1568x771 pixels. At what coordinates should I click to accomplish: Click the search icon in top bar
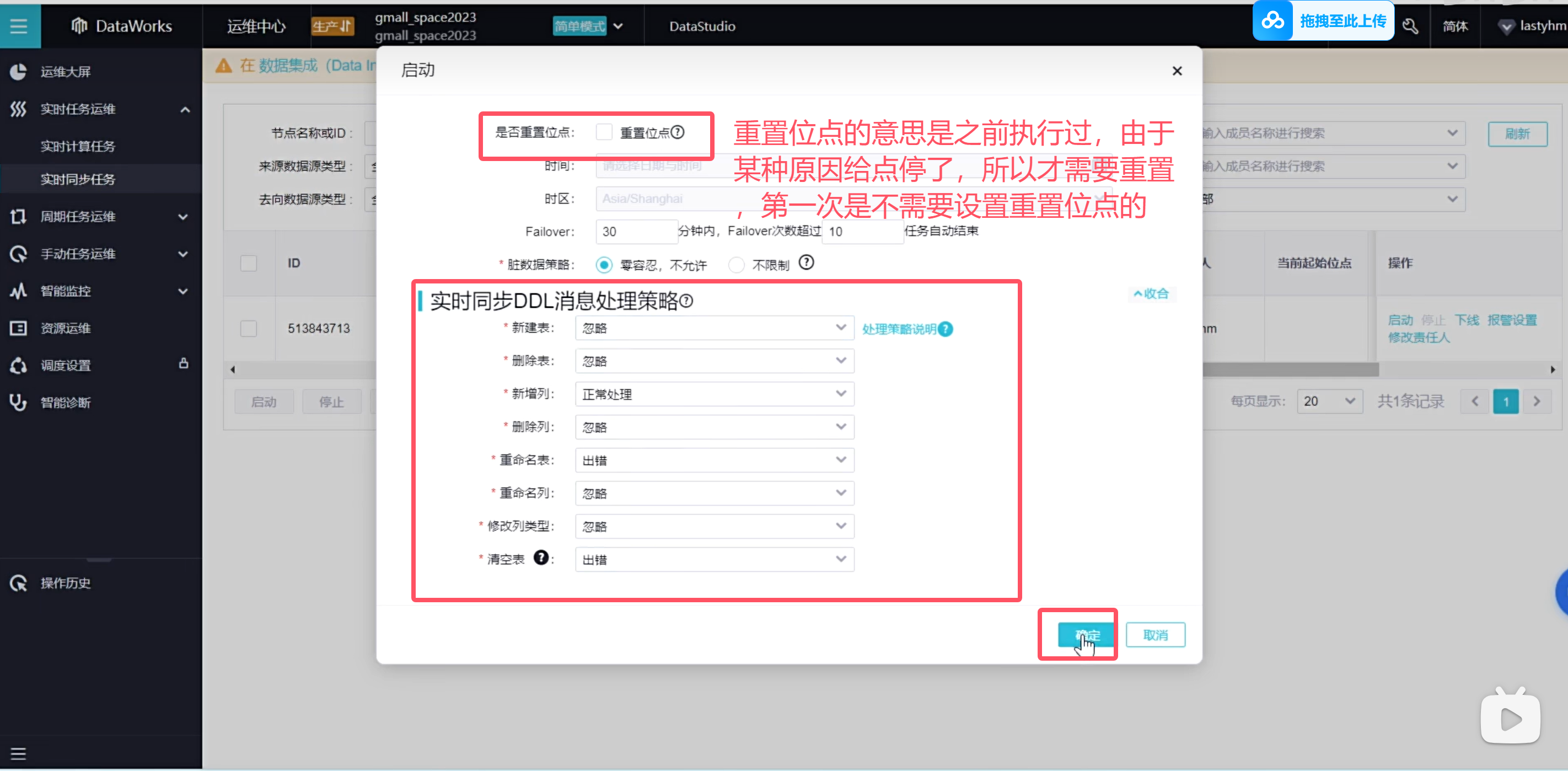[1410, 26]
